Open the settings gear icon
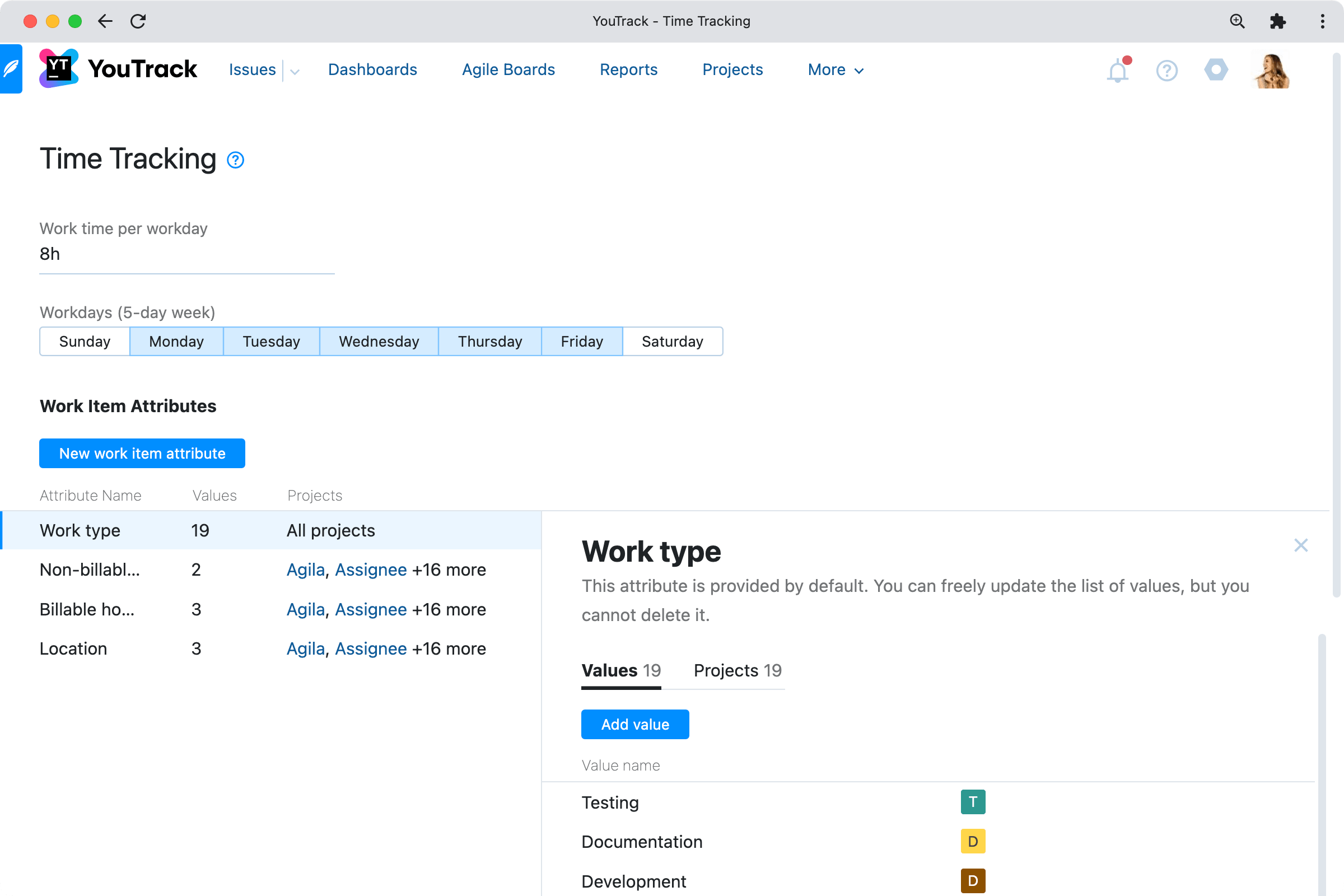The width and height of the screenshot is (1344, 896). pos(1216,69)
